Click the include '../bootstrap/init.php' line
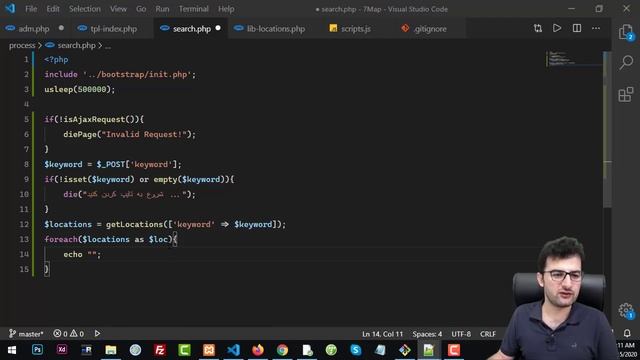The image size is (640, 360). pyautogui.click(x=120, y=74)
